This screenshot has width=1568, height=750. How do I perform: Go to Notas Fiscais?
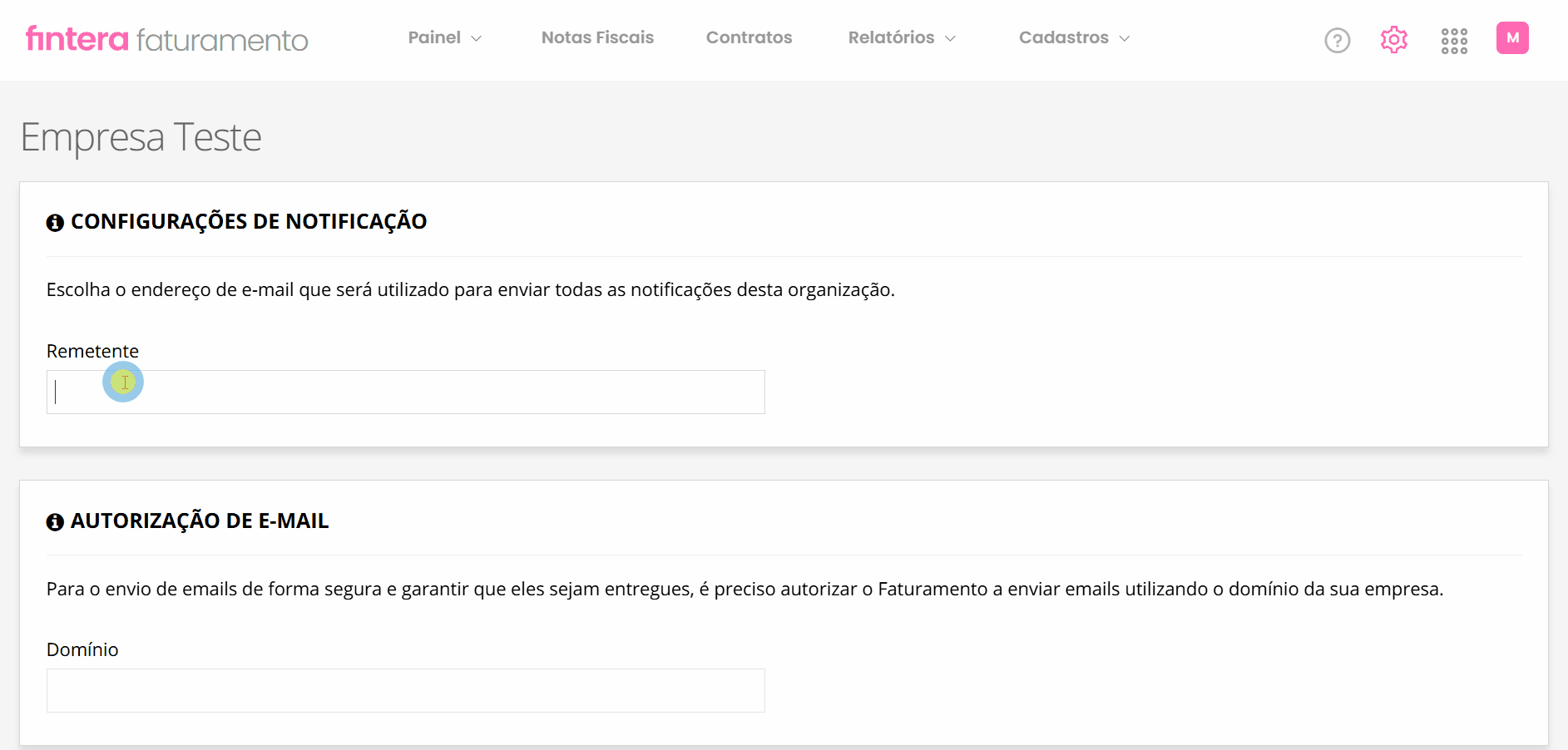coord(597,37)
